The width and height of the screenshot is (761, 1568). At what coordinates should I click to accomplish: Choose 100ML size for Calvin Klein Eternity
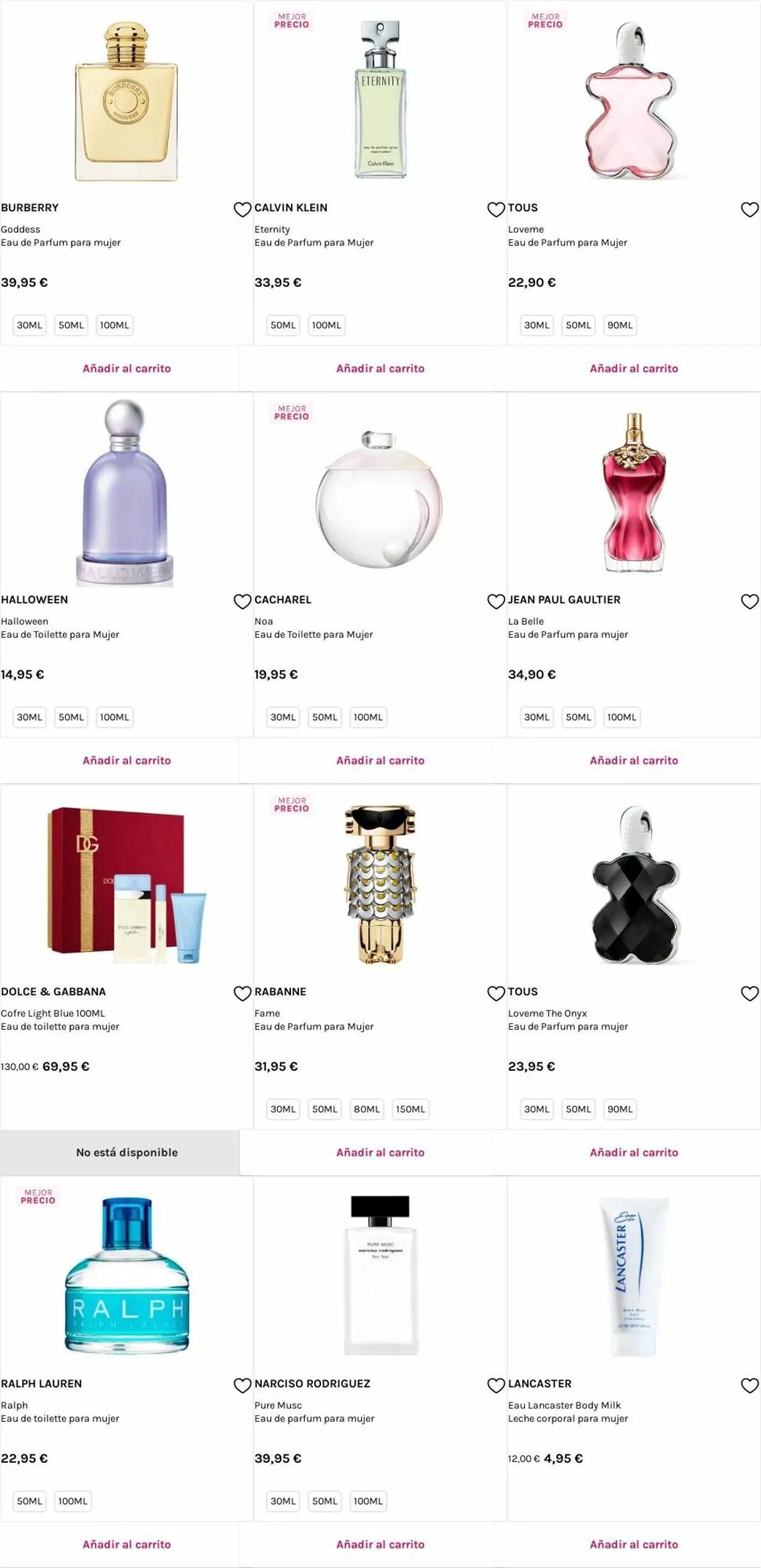click(x=326, y=325)
